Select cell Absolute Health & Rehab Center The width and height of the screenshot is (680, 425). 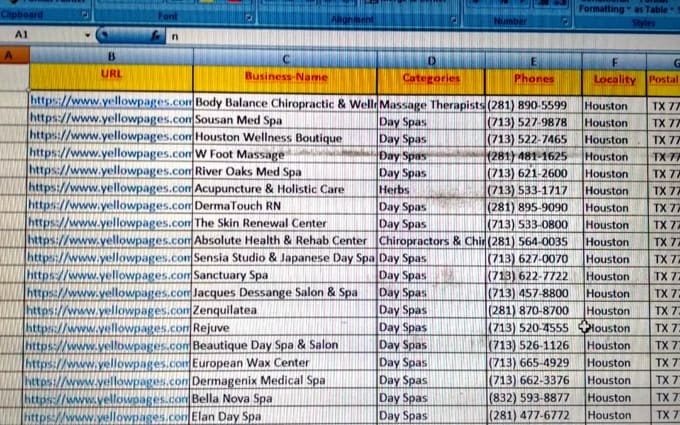(x=284, y=241)
